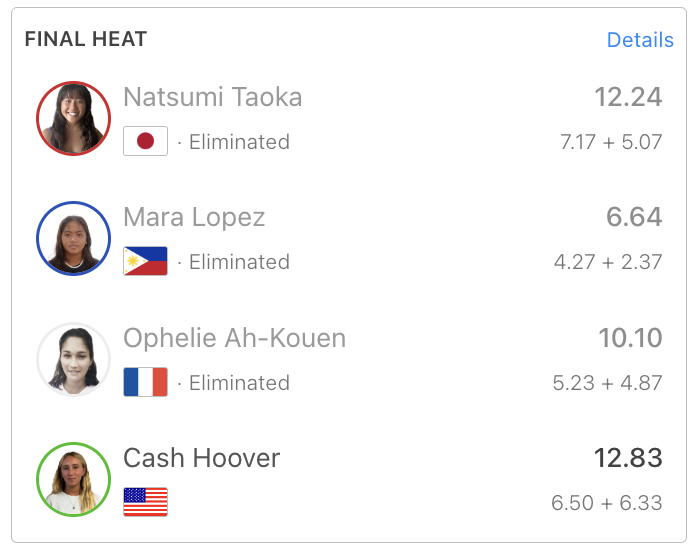The height and width of the screenshot is (552, 694).
Task: Select the Natsumi Taoka name
Action: pyautogui.click(x=212, y=97)
